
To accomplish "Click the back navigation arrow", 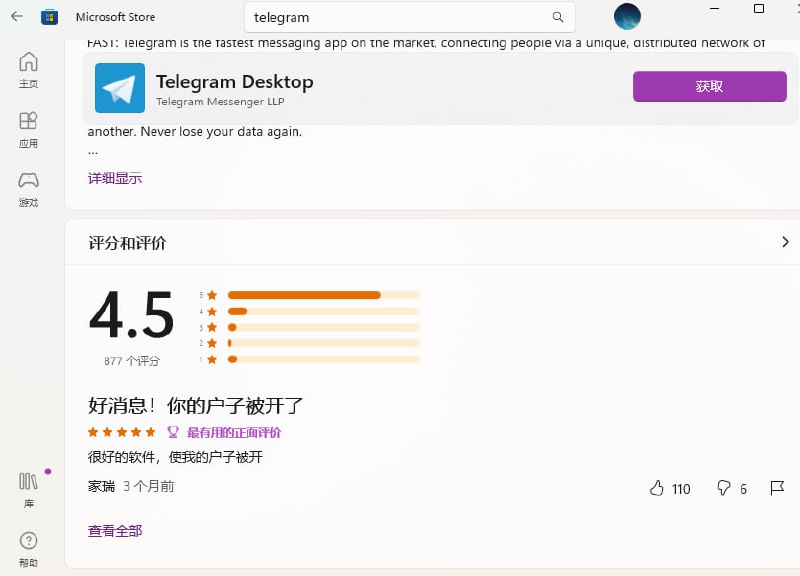I will 16,16.
